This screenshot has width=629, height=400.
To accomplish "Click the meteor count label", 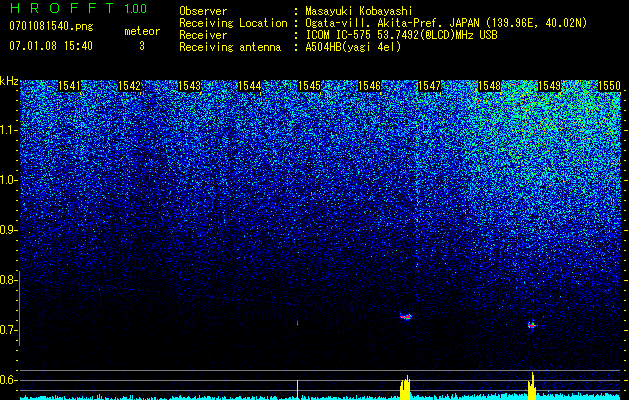I will [x=142, y=31].
